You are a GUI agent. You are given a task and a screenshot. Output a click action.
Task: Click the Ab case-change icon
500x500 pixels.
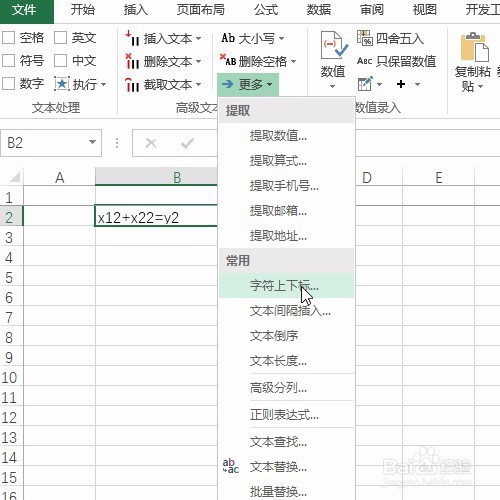coord(228,38)
